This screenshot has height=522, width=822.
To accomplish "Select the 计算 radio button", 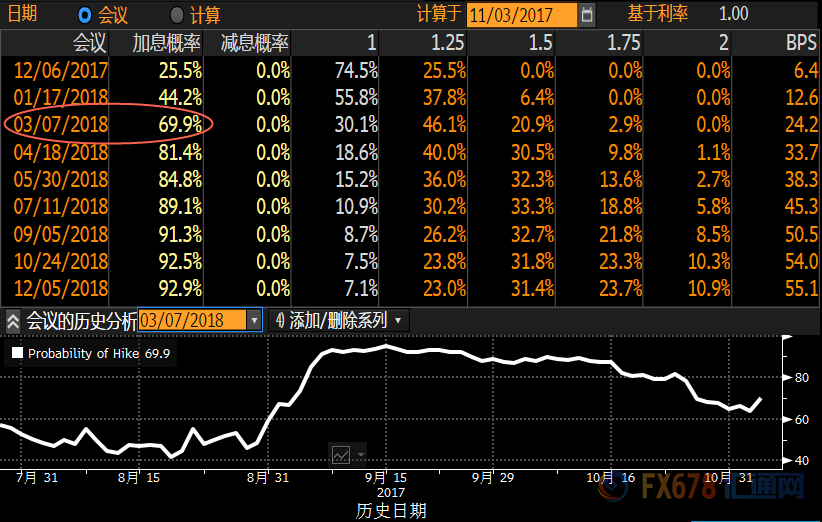I will click(x=177, y=14).
